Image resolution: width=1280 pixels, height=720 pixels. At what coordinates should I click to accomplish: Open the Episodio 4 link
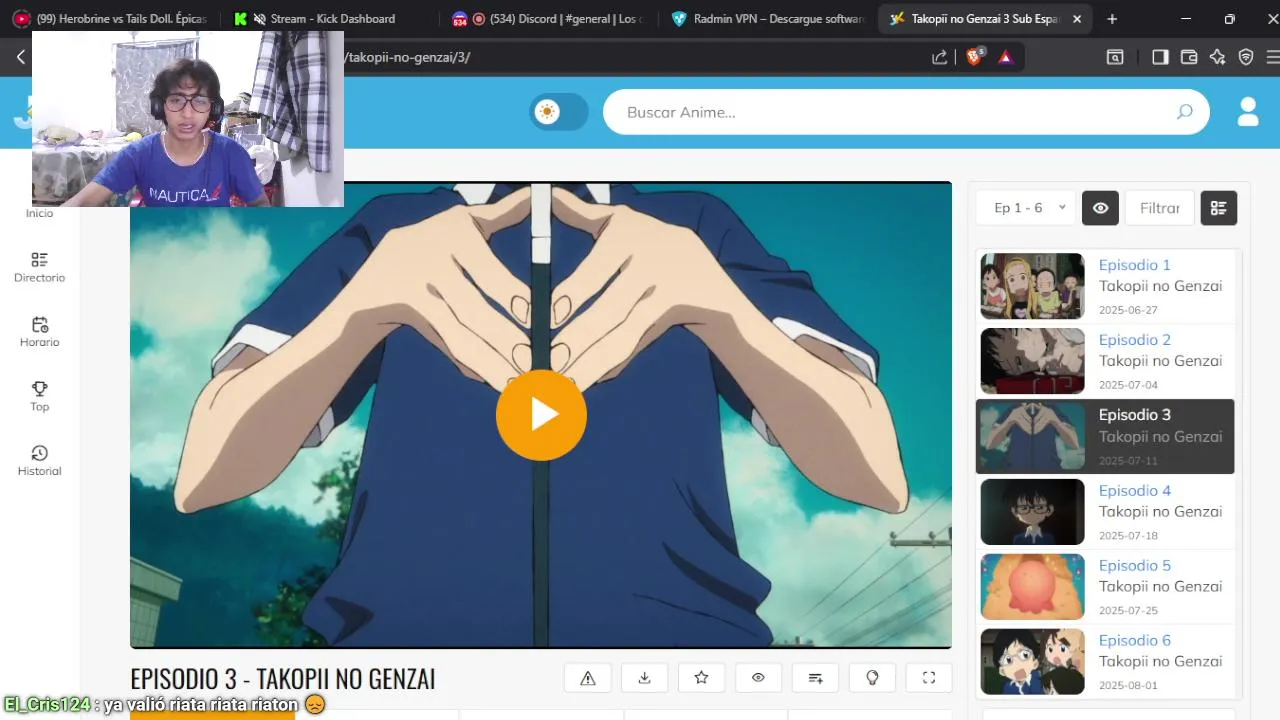point(1134,490)
